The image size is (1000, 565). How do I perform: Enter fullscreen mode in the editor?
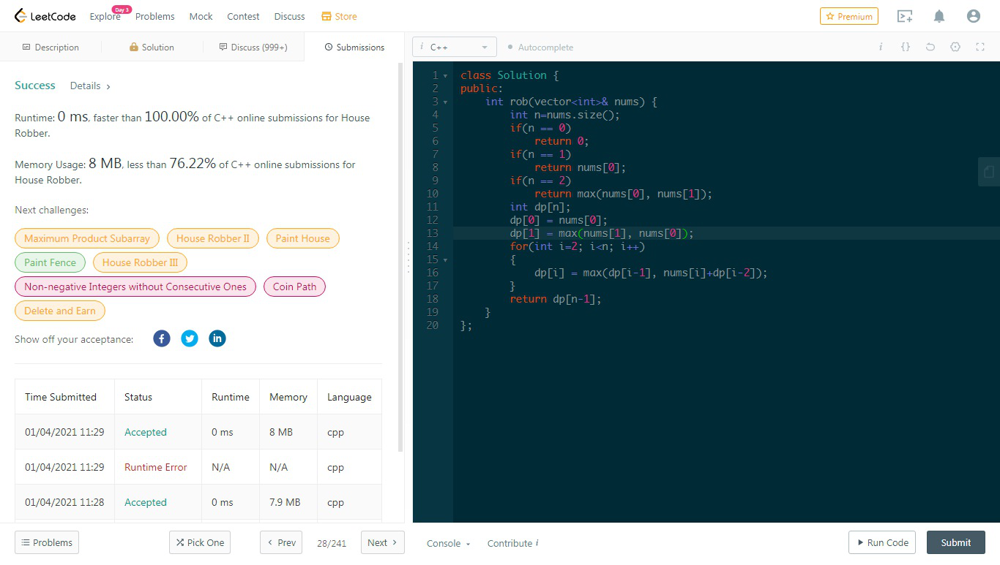pos(980,47)
